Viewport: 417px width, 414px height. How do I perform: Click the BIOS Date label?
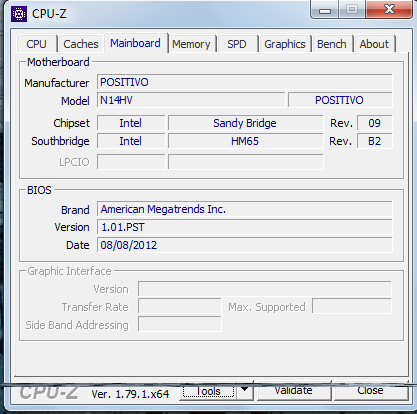click(78, 245)
